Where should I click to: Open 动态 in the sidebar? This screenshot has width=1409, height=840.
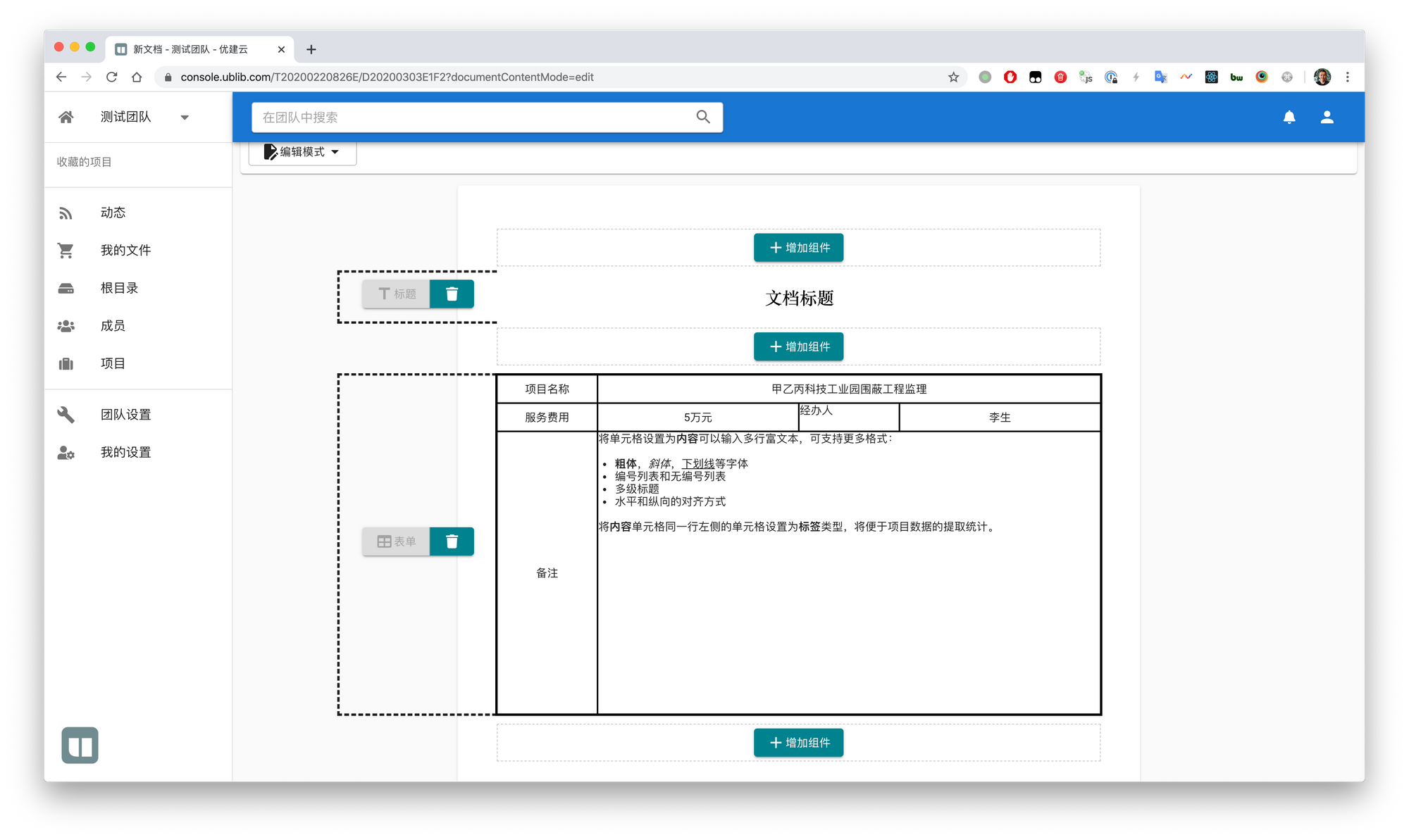tap(113, 213)
